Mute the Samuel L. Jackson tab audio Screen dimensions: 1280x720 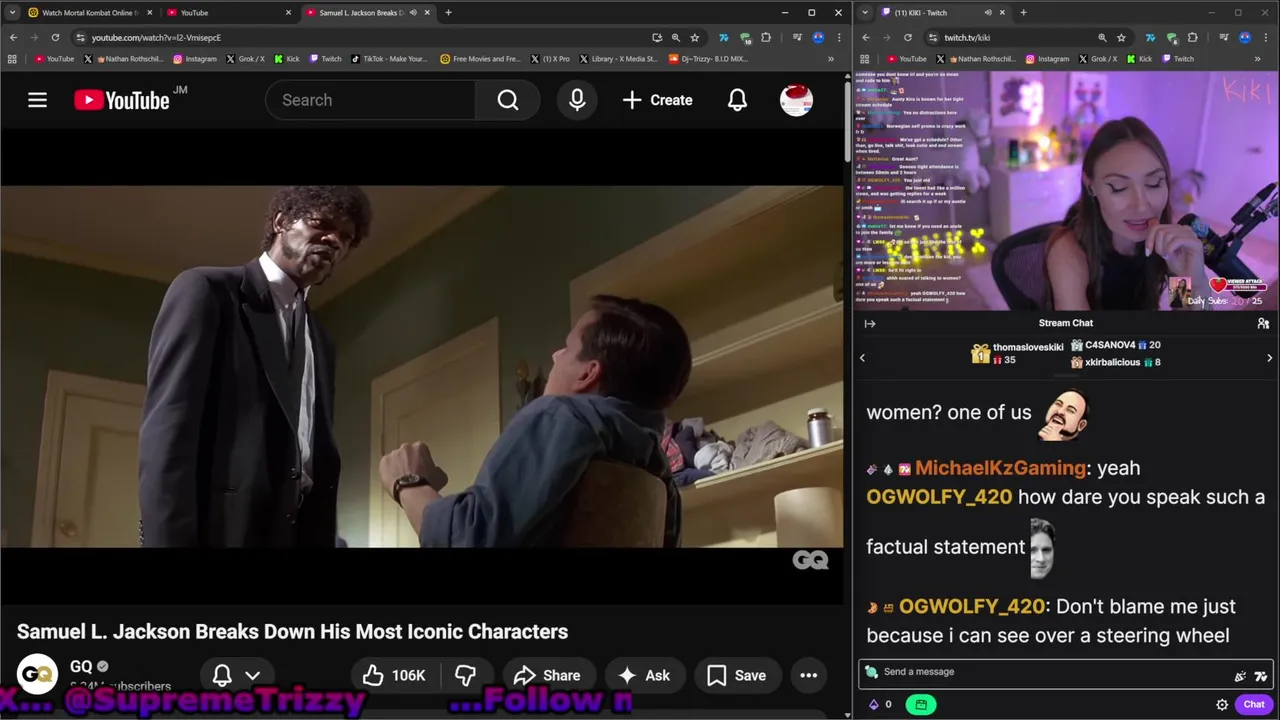[x=413, y=13]
